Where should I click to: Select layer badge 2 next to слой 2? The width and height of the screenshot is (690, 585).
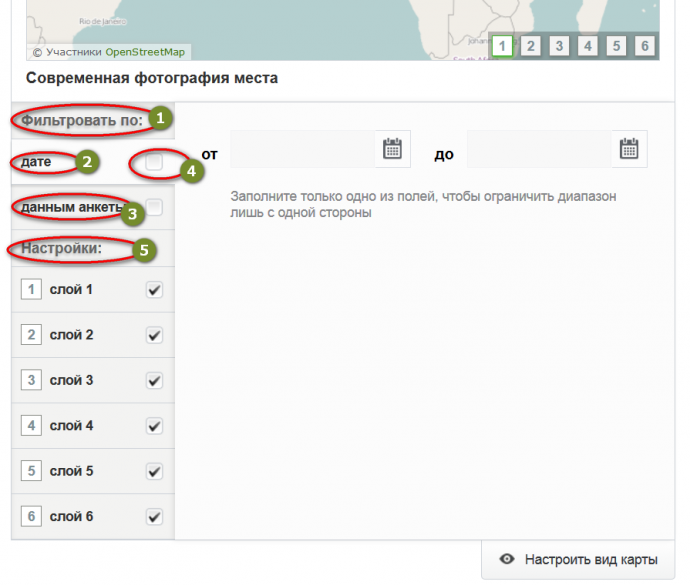[x=31, y=335]
